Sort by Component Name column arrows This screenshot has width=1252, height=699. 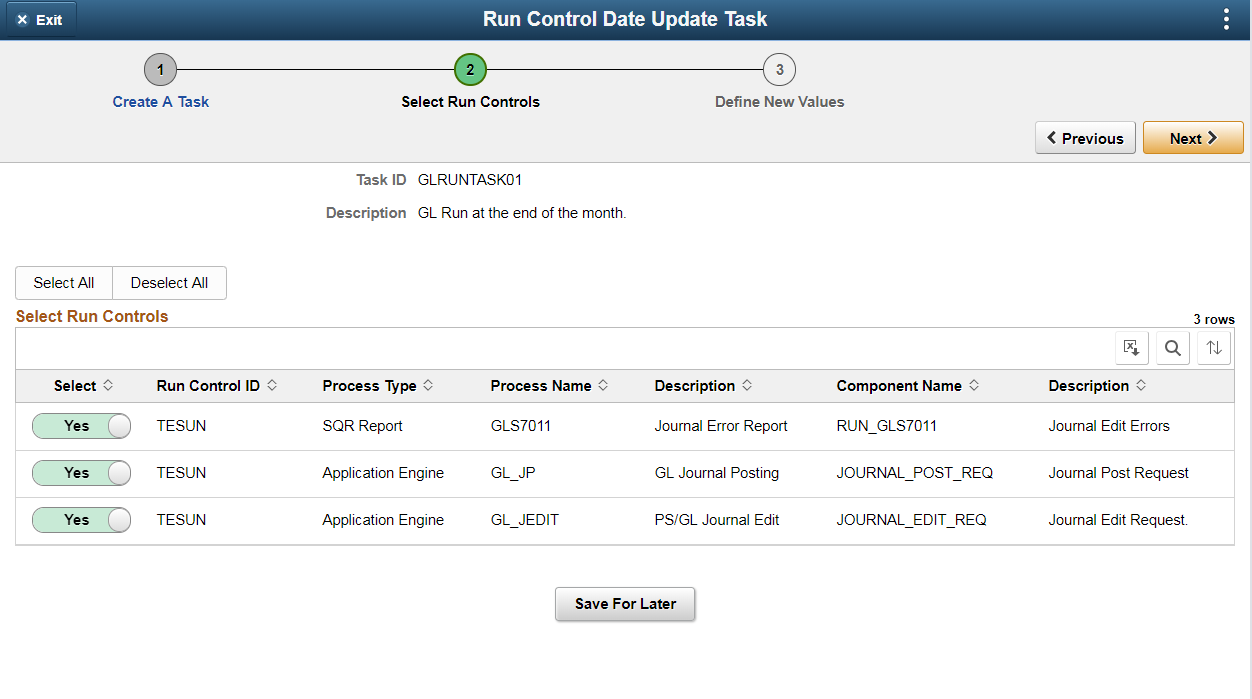point(974,386)
